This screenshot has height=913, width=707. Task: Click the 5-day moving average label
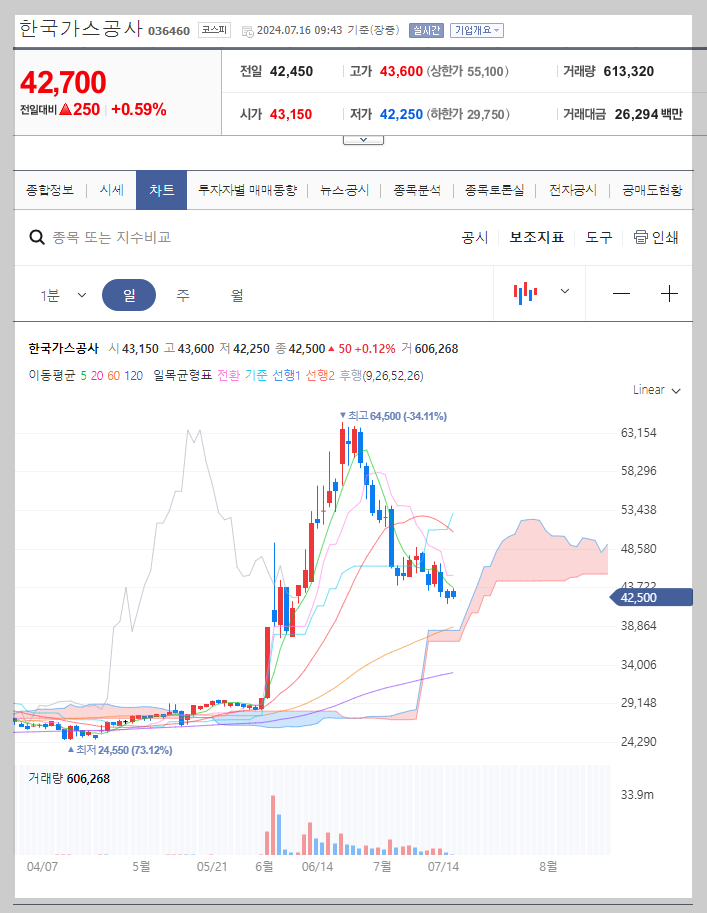pyautogui.click(x=83, y=376)
